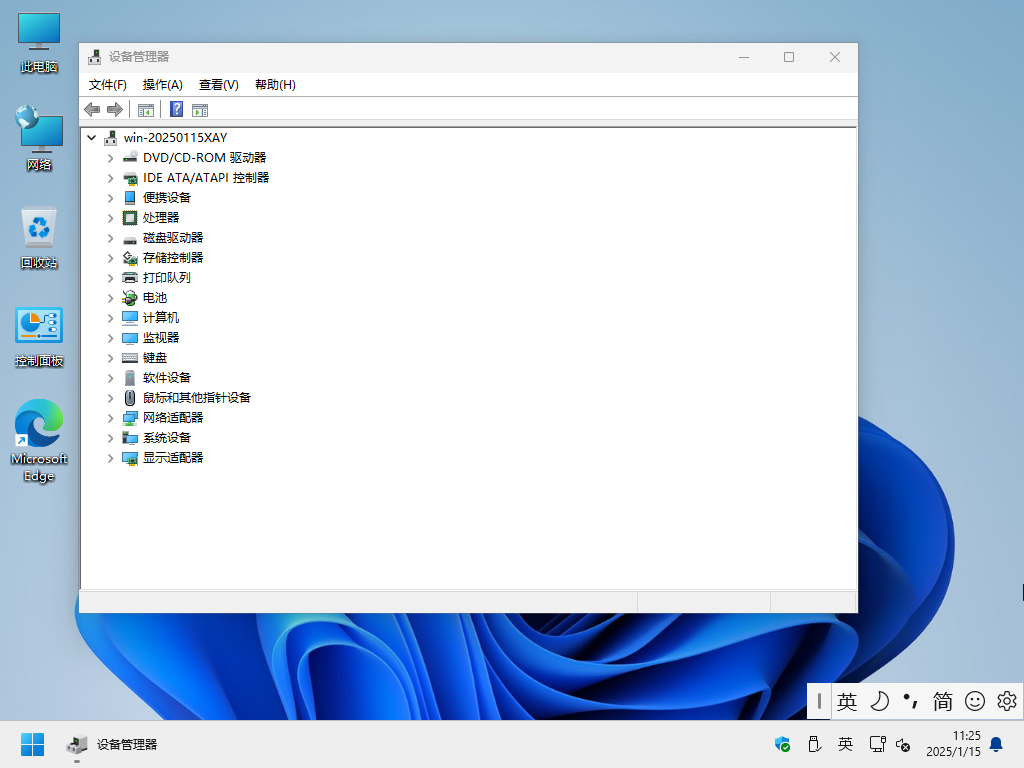The image size is (1024, 768).
Task: Expand the 显示适配器 node
Action: click(110, 458)
